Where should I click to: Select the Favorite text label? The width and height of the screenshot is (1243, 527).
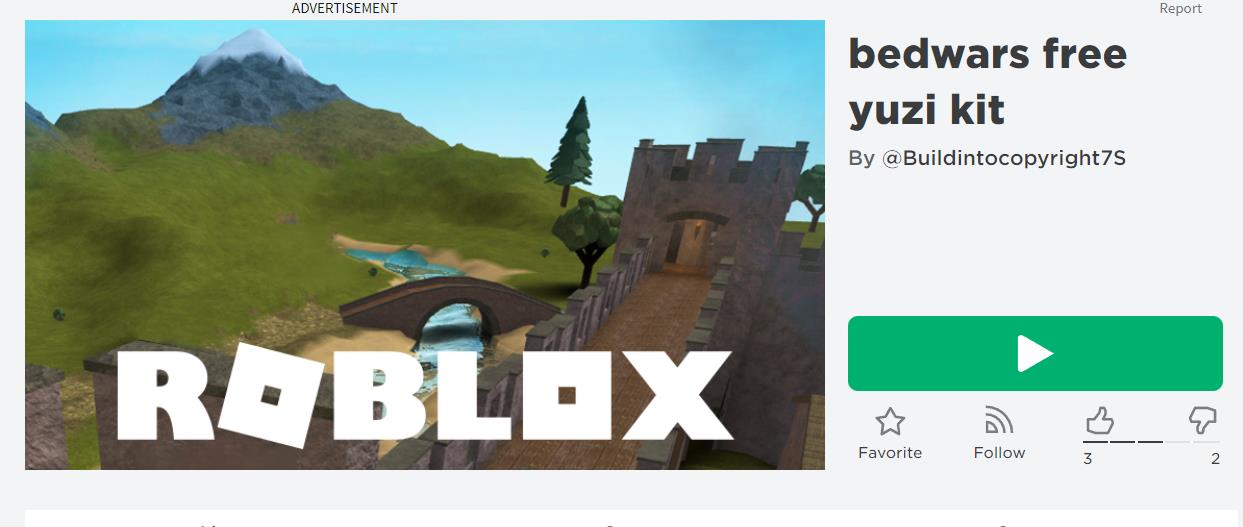coord(890,453)
